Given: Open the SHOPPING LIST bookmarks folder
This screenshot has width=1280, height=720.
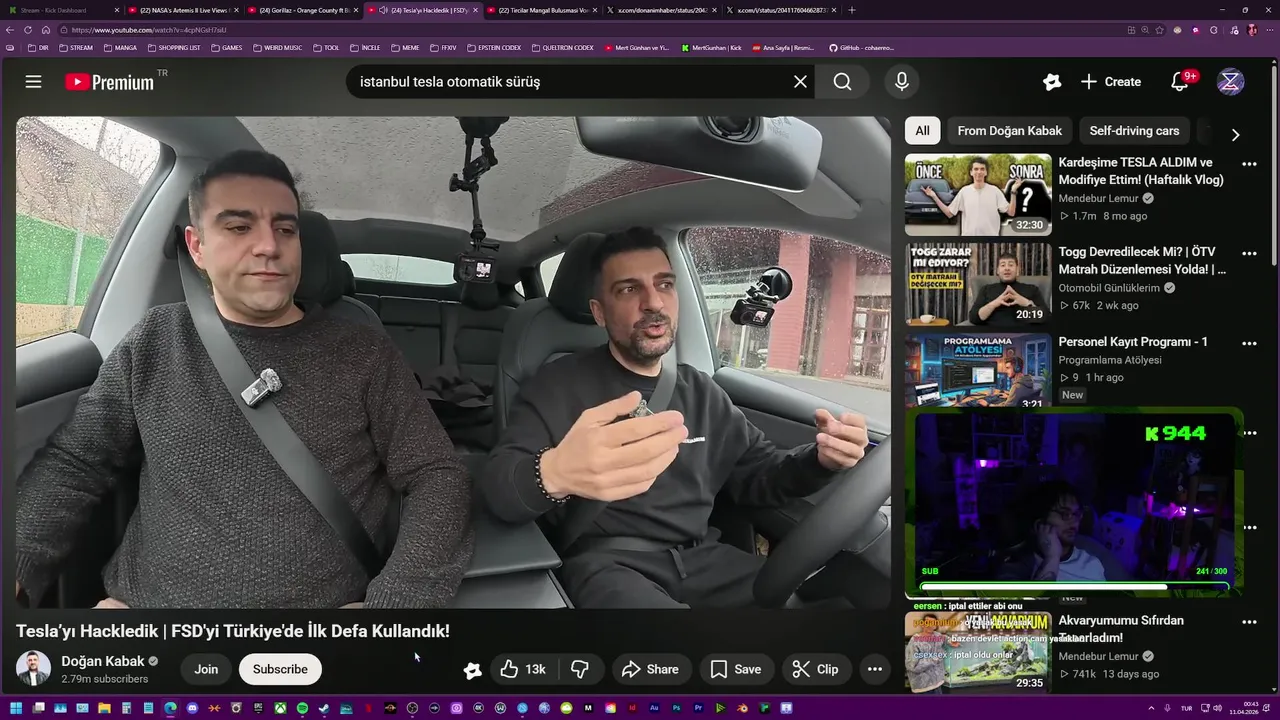Looking at the screenshot, I should click(174, 47).
